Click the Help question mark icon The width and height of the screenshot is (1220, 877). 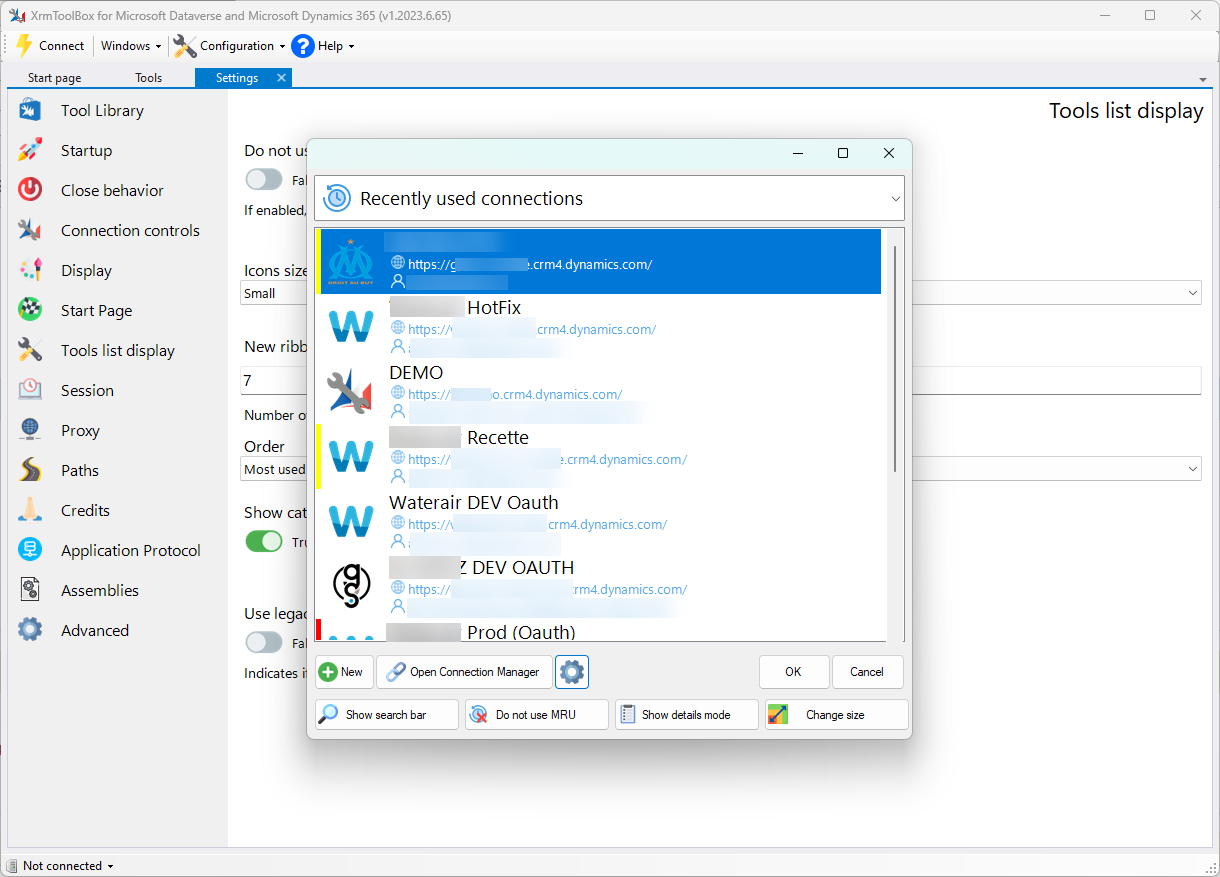coord(303,46)
